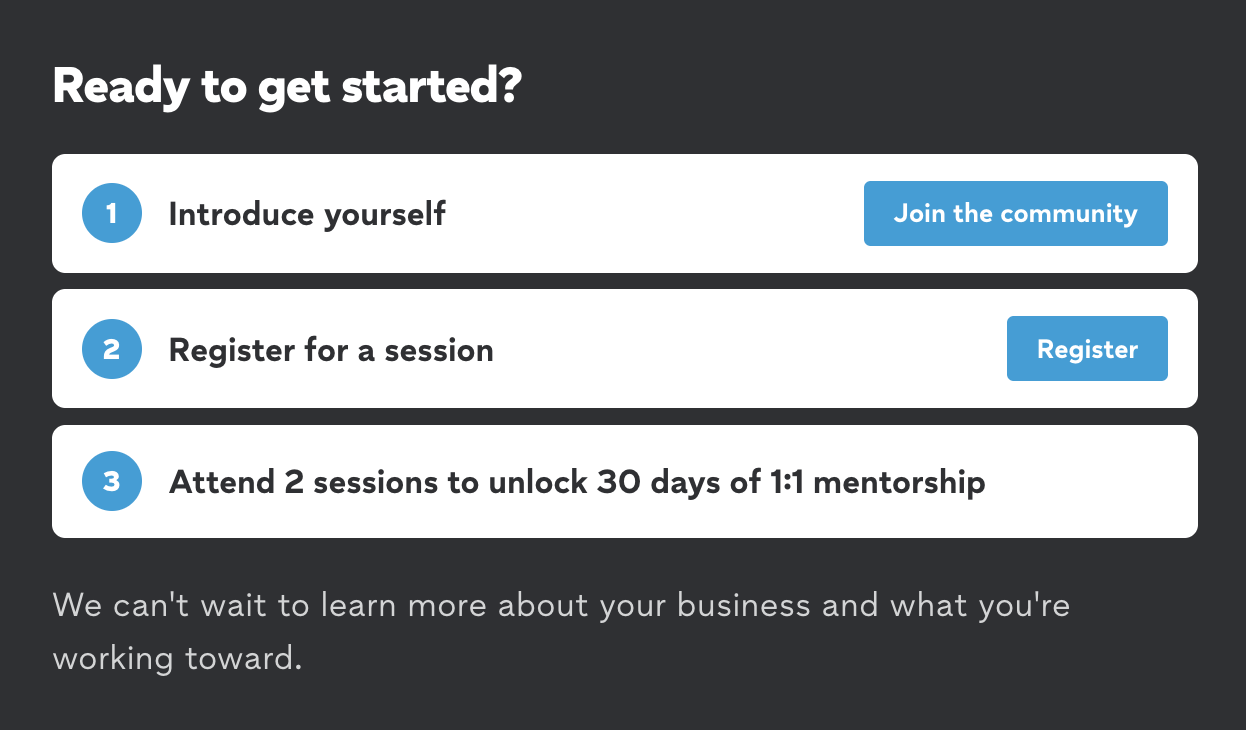The width and height of the screenshot is (1246, 730).
Task: Click the words "1:1 mentorship" in step three
Action: (878, 482)
